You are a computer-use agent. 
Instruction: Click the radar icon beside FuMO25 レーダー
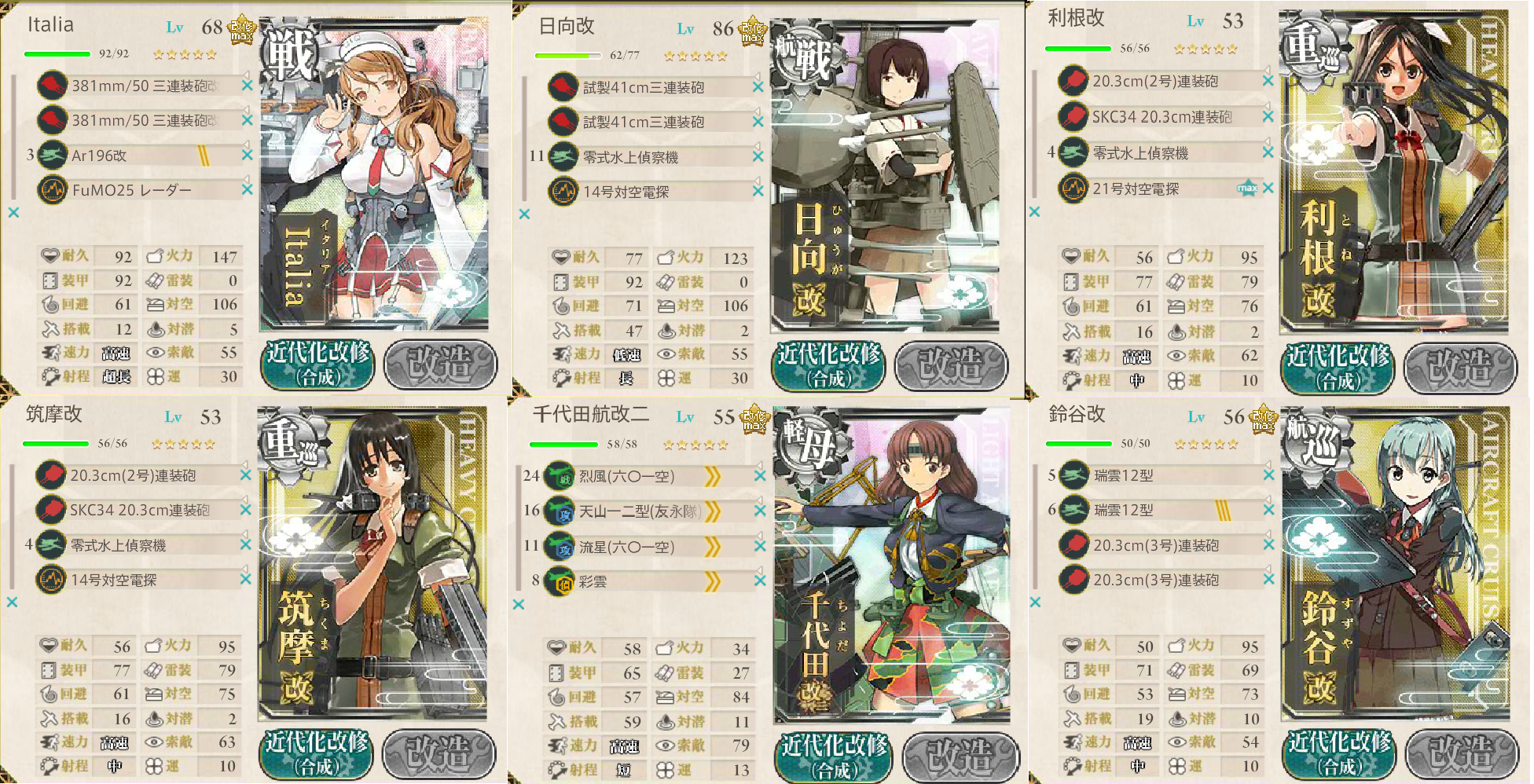pos(52,189)
